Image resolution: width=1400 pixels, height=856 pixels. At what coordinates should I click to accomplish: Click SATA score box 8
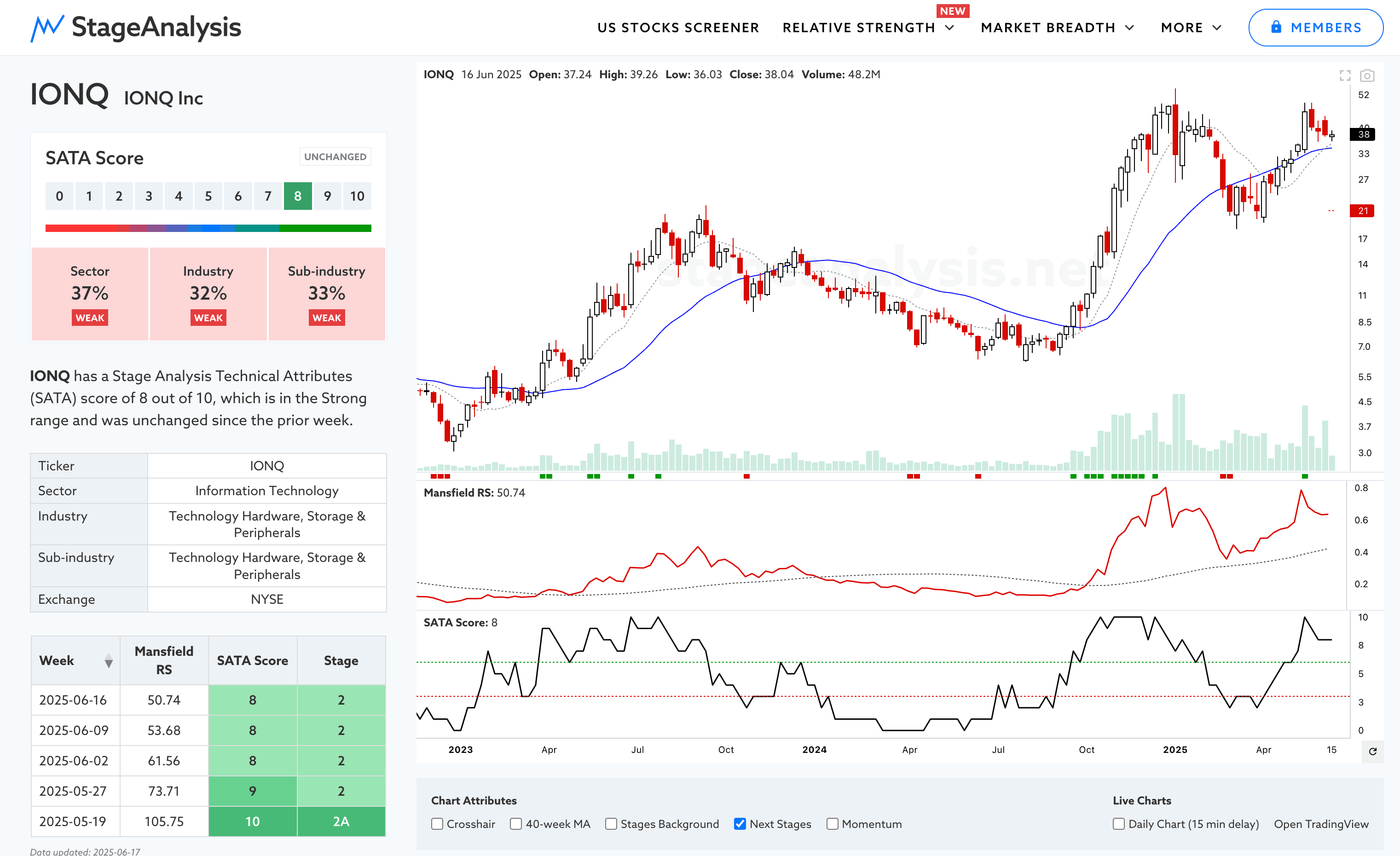(x=298, y=196)
